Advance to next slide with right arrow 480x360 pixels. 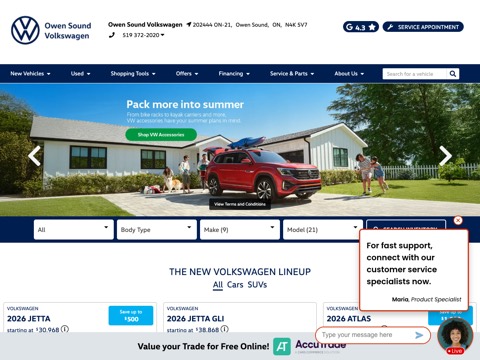pyautogui.click(x=445, y=156)
